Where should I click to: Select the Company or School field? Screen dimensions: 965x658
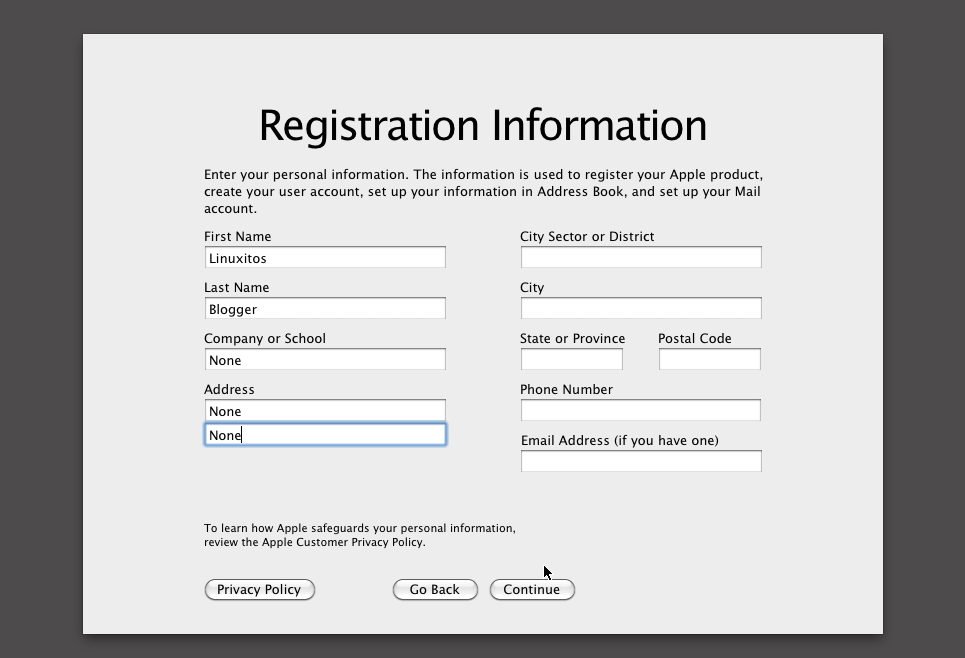point(325,359)
